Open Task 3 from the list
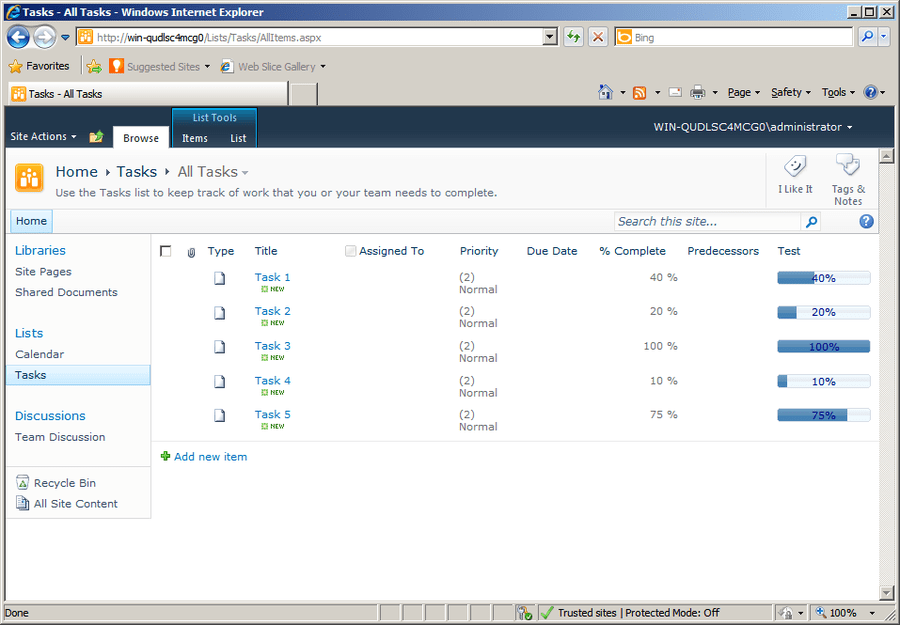Screen dimensions: 900x625 (272, 345)
